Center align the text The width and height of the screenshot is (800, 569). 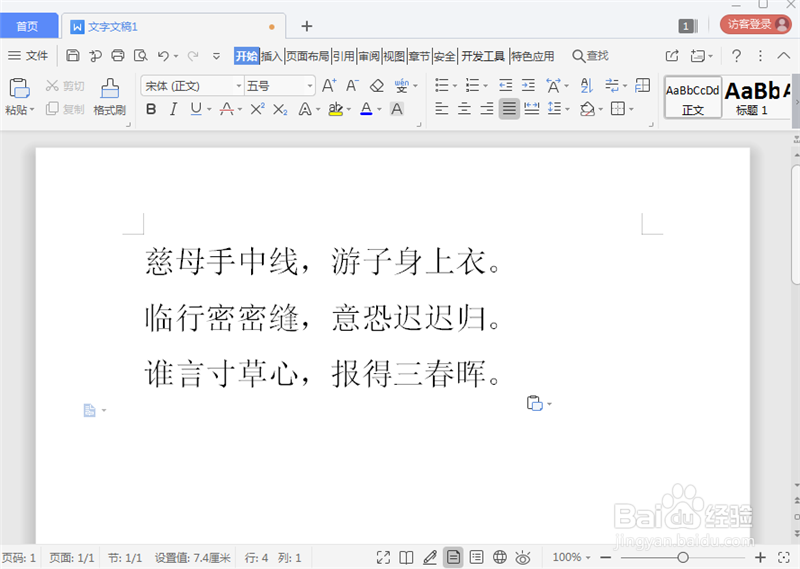coord(464,109)
